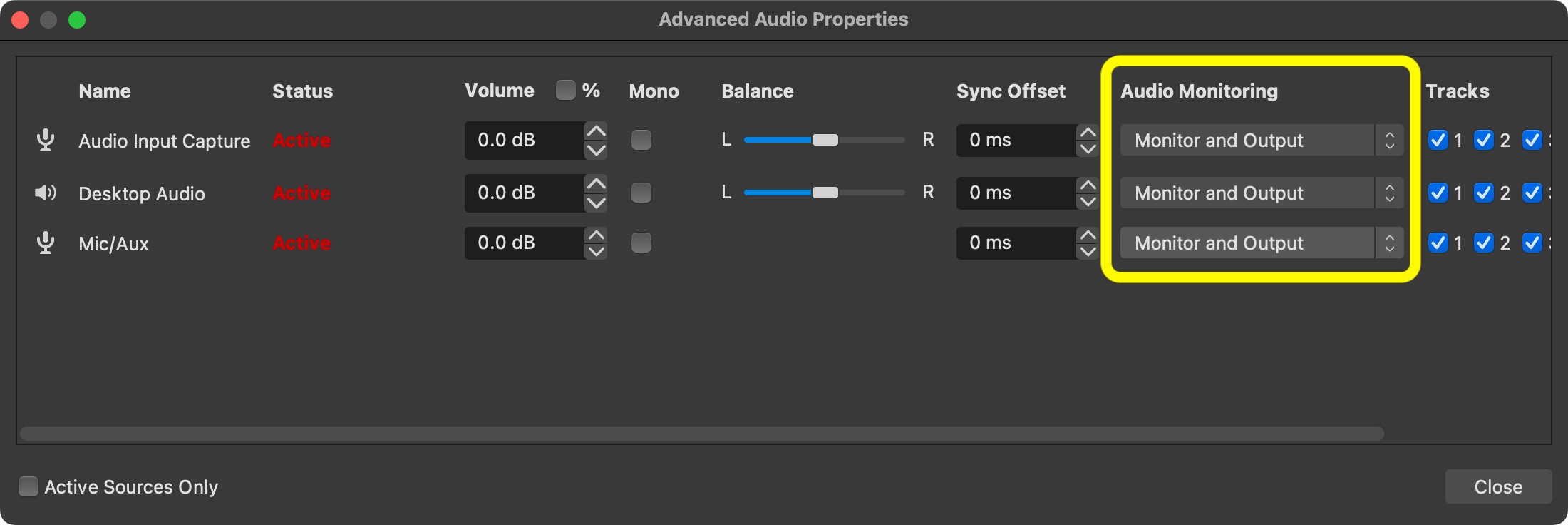Click the Desktop Audio balance slider handle
Viewport: 1568px width, 525px height.
(x=825, y=193)
